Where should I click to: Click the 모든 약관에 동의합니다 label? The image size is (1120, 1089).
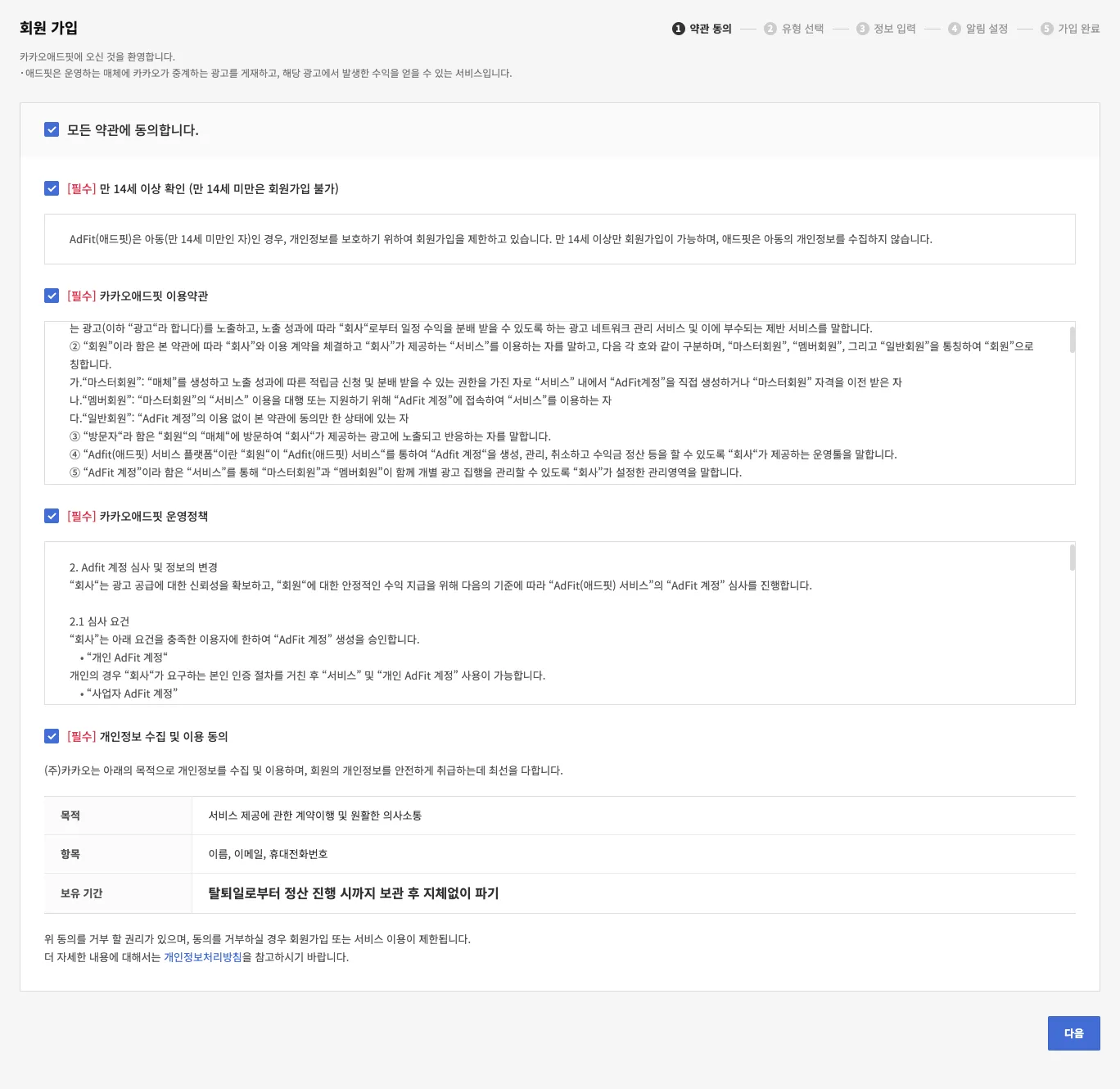133,130
